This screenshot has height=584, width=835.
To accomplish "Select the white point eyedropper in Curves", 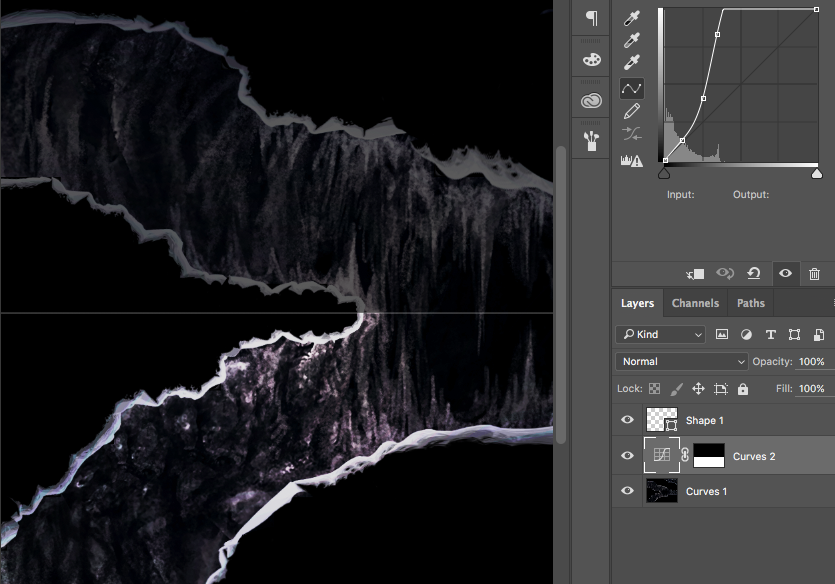I will 632,64.
